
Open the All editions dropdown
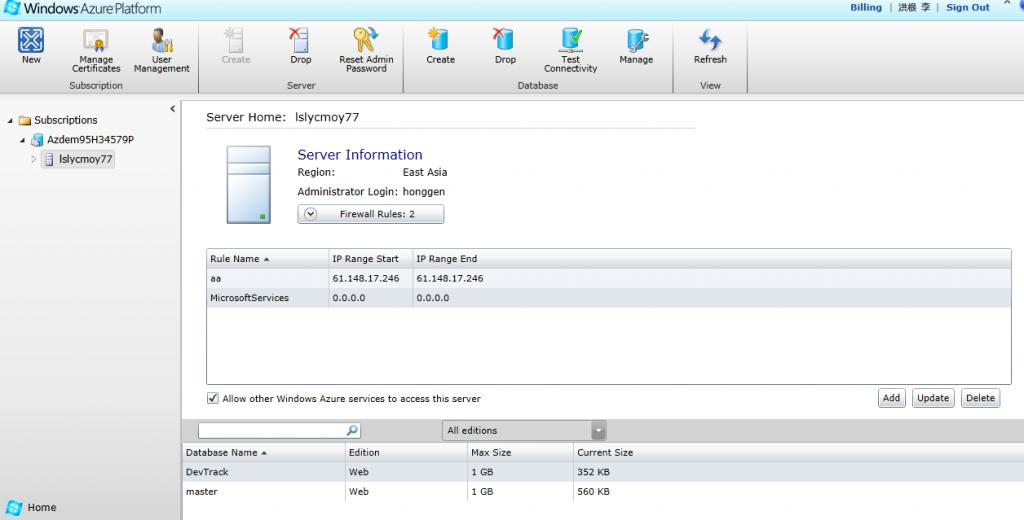click(x=524, y=431)
